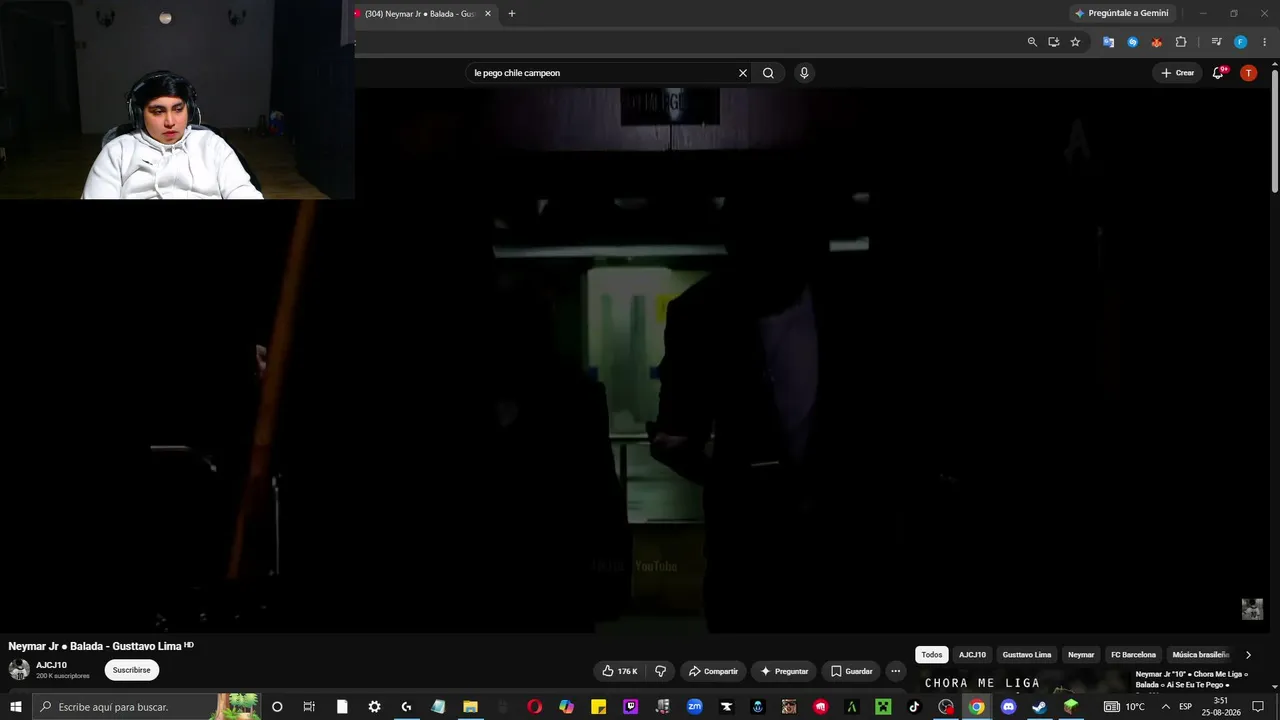Click the small thumbnail at video corner
The height and width of the screenshot is (720, 1280).
(x=1252, y=609)
